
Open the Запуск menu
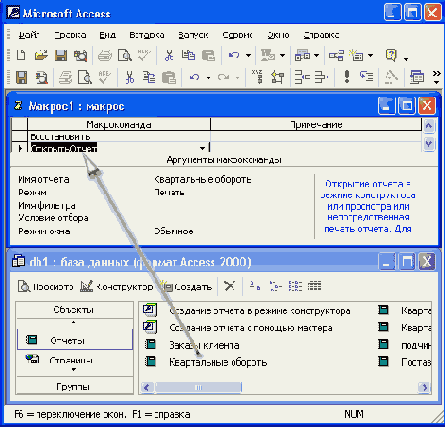[193, 35]
